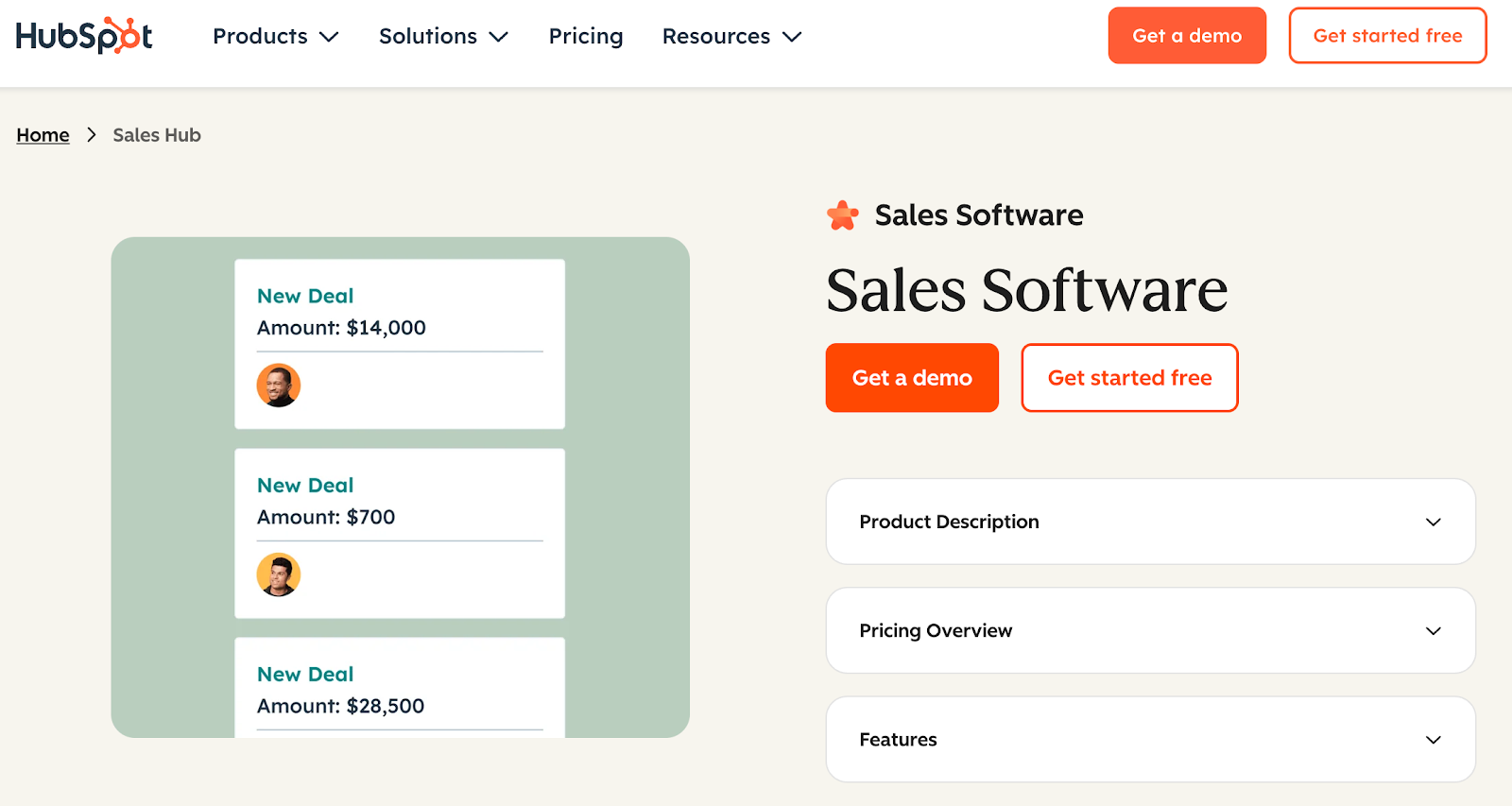1512x806 pixels.
Task: Expand the Features accordion
Action: pyautogui.click(x=1150, y=739)
